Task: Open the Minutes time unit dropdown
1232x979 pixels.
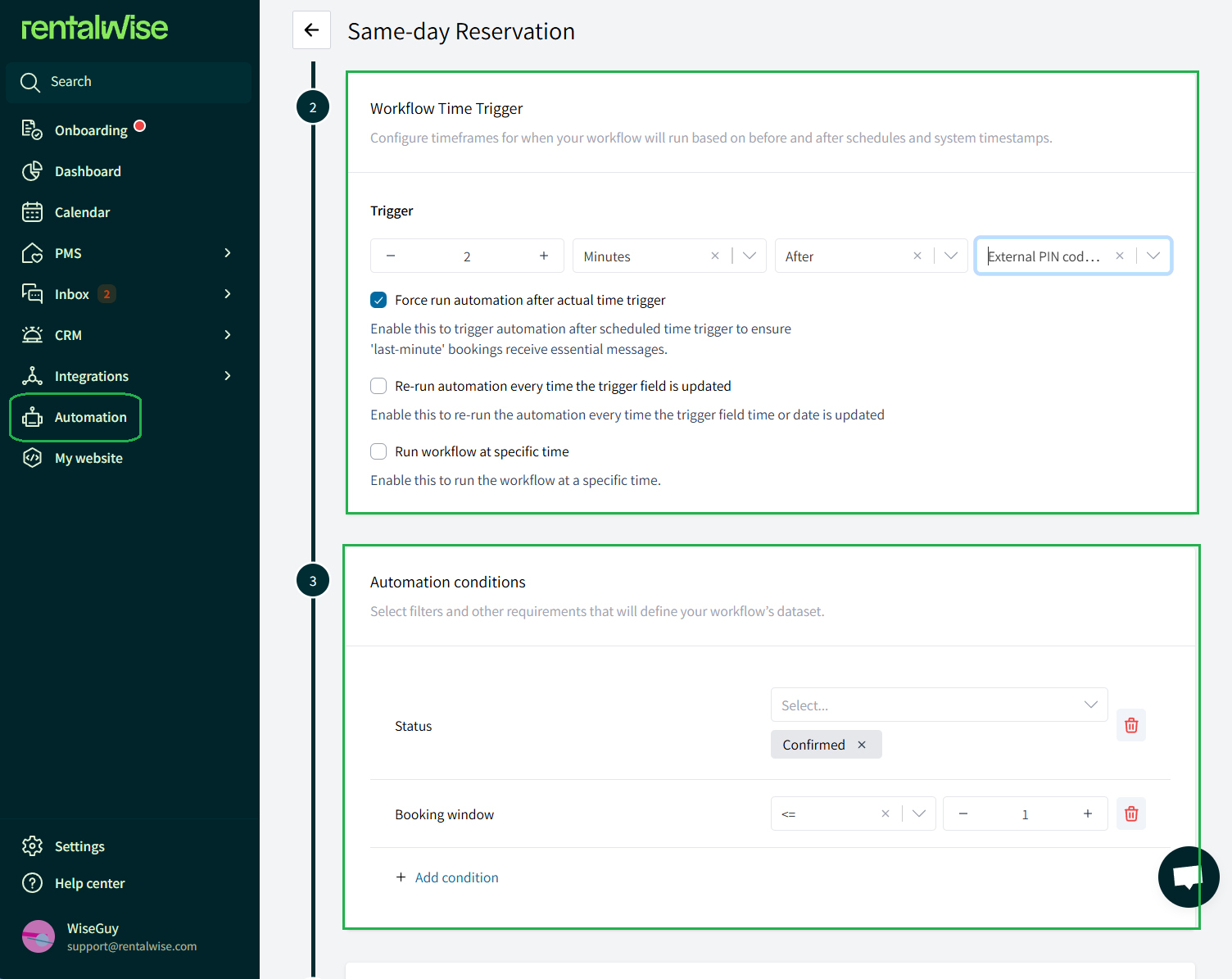Action: click(750, 256)
